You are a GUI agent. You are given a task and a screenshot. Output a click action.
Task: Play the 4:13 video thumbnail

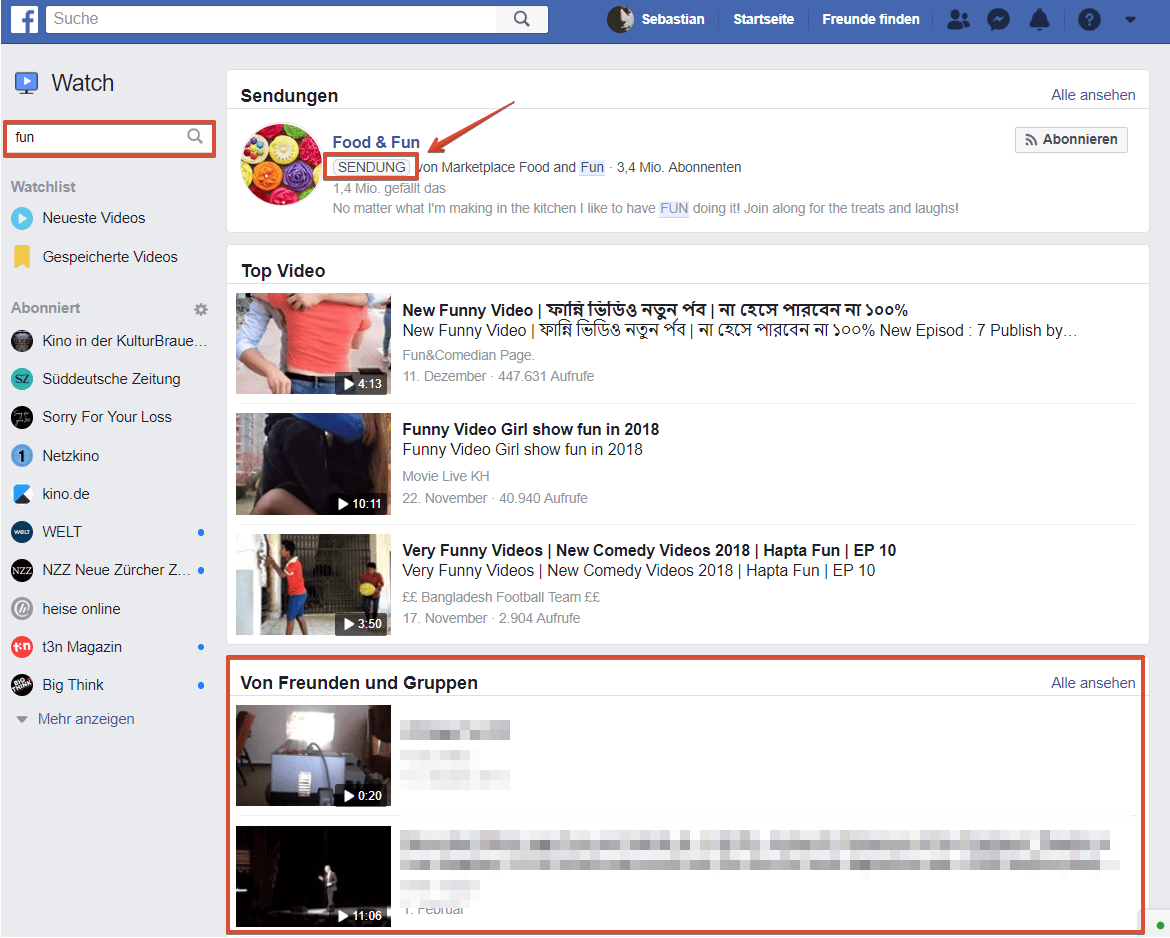click(313, 343)
